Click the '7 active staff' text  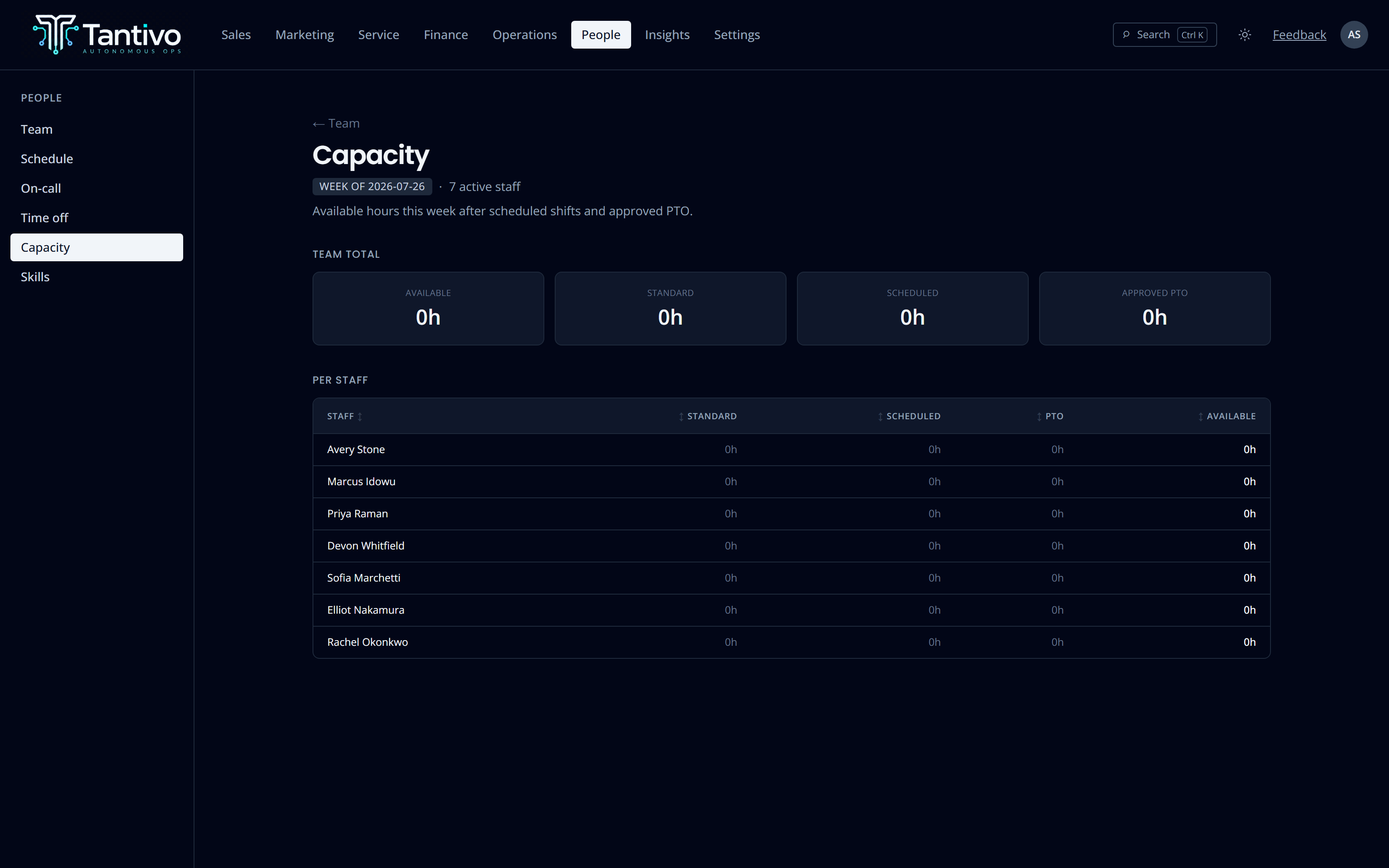click(484, 187)
